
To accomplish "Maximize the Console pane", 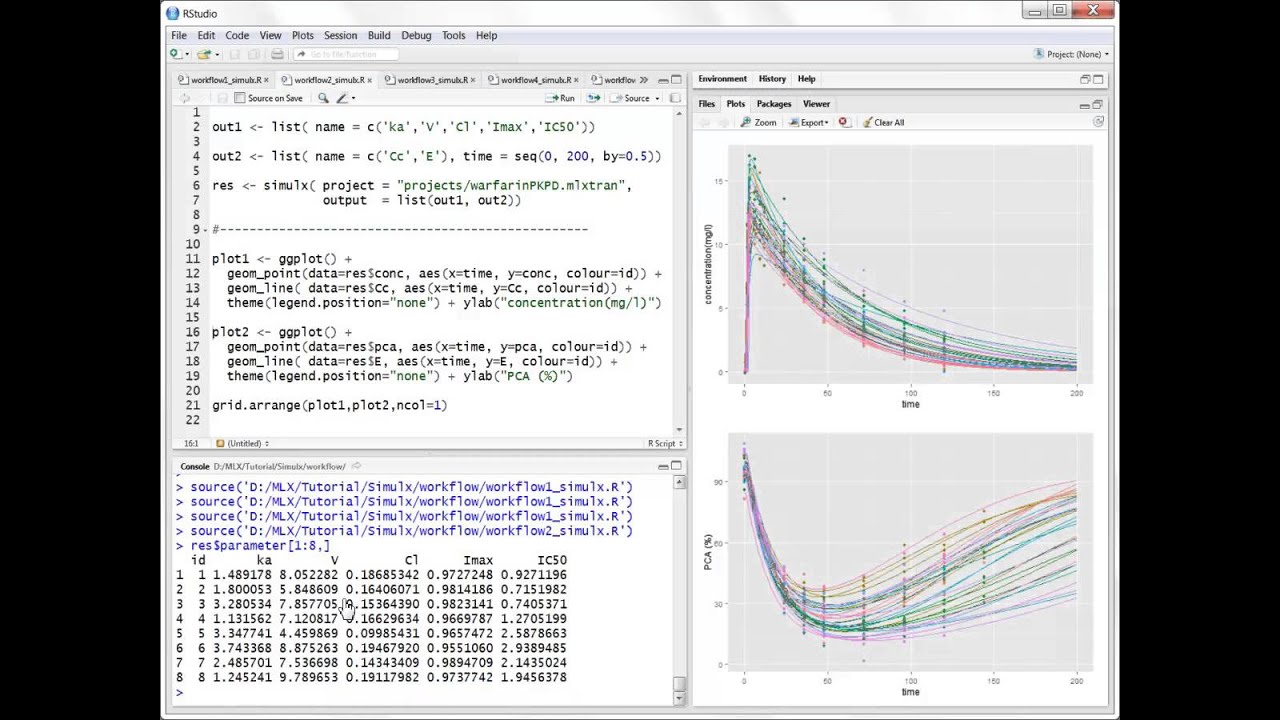I will (x=677, y=466).
